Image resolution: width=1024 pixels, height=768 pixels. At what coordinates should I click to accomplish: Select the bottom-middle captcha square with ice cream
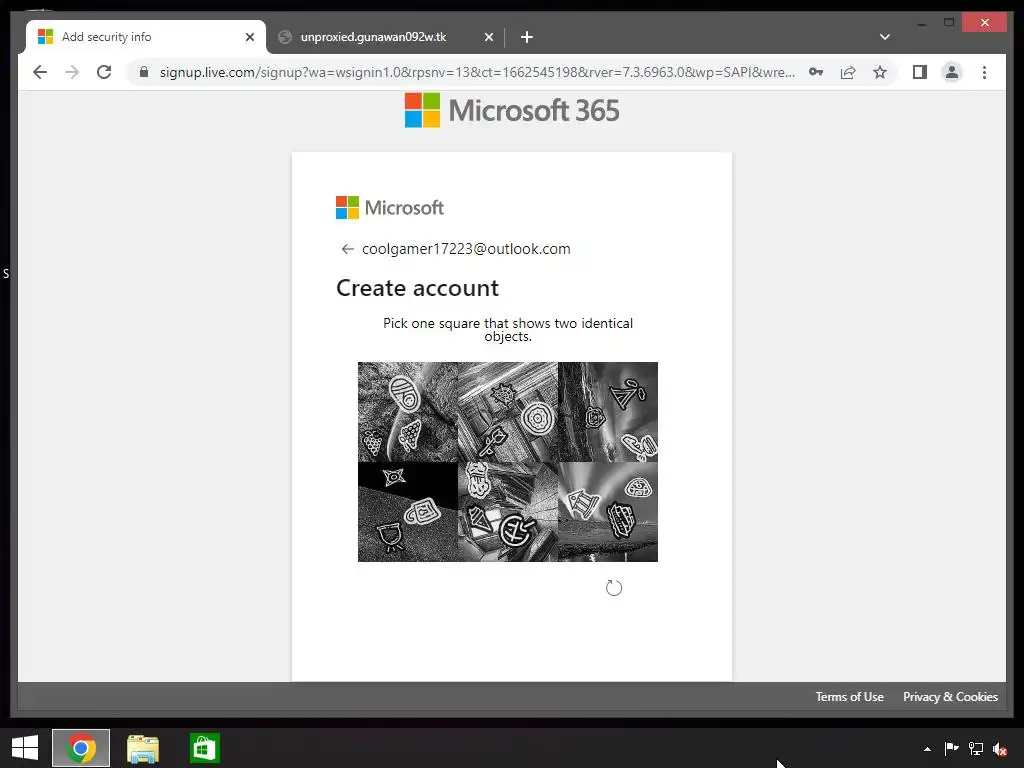pyautogui.click(x=507, y=511)
